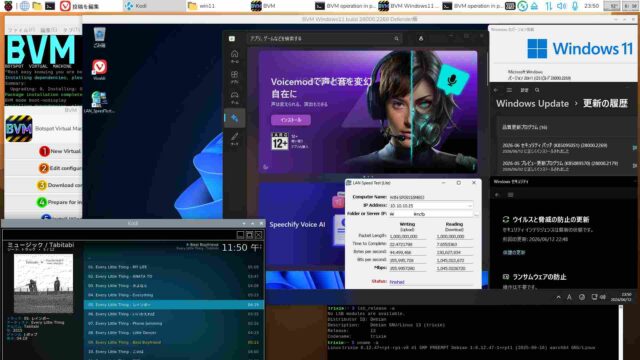Screen dimensions: 640x360
Task: Show hidden icons chevron in Windows taskbar
Action: point(558,298)
